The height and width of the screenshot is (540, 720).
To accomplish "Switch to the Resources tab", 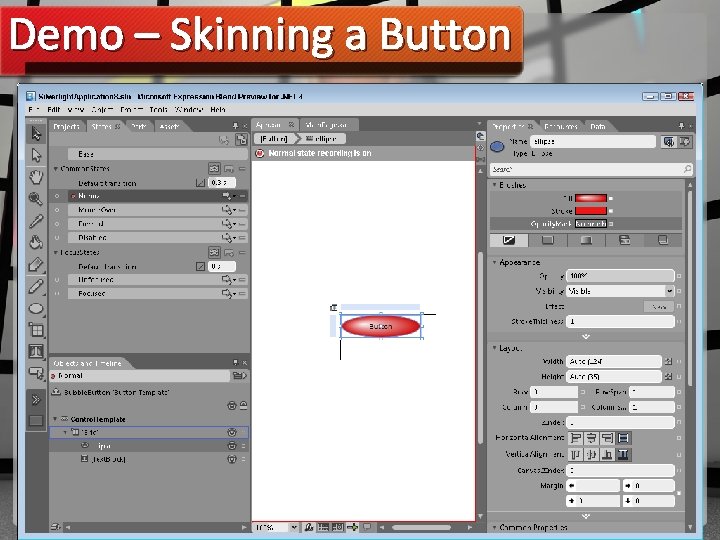I will click(x=561, y=126).
